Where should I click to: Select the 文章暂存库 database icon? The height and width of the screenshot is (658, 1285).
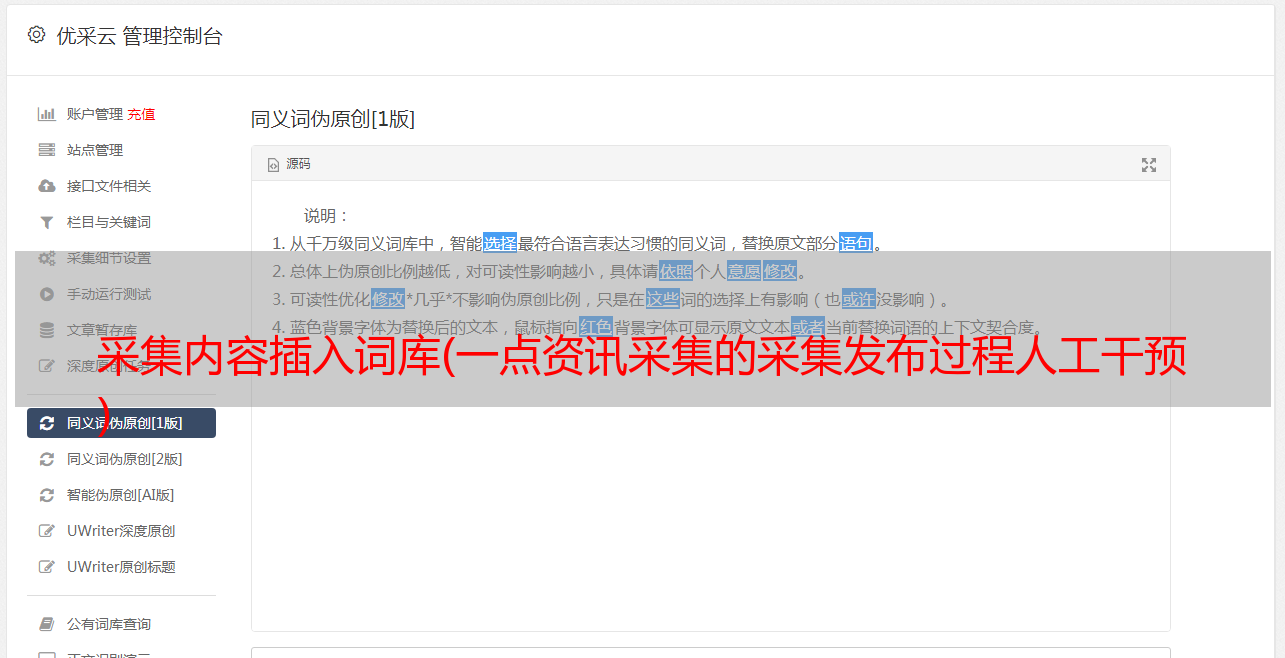[46, 330]
